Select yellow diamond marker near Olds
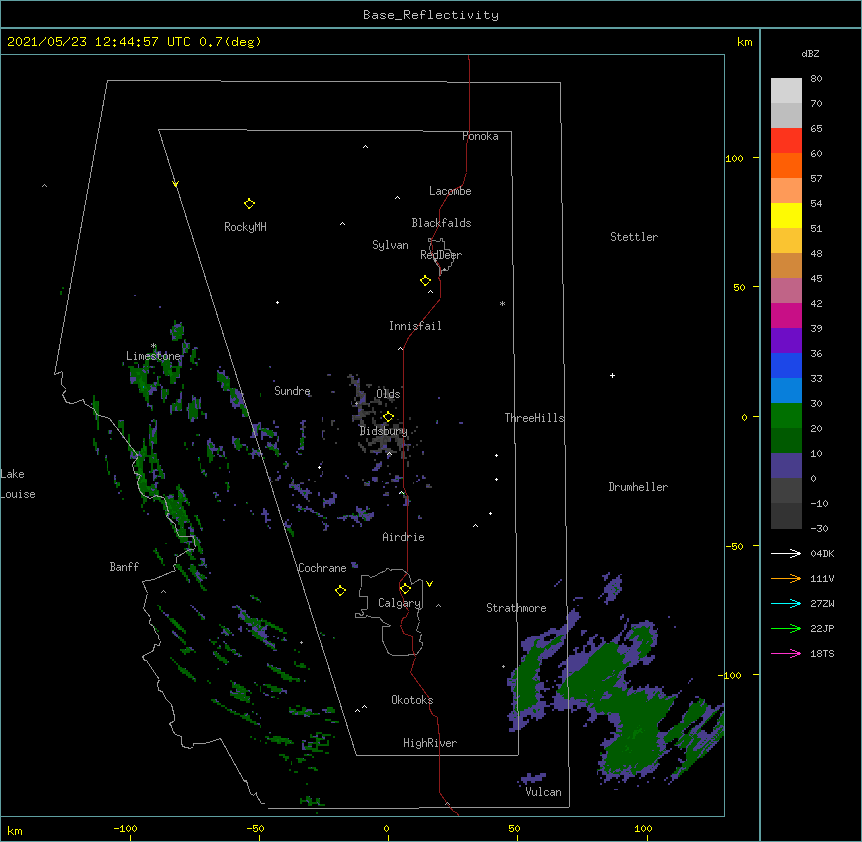The width and height of the screenshot is (862, 842). tap(388, 416)
